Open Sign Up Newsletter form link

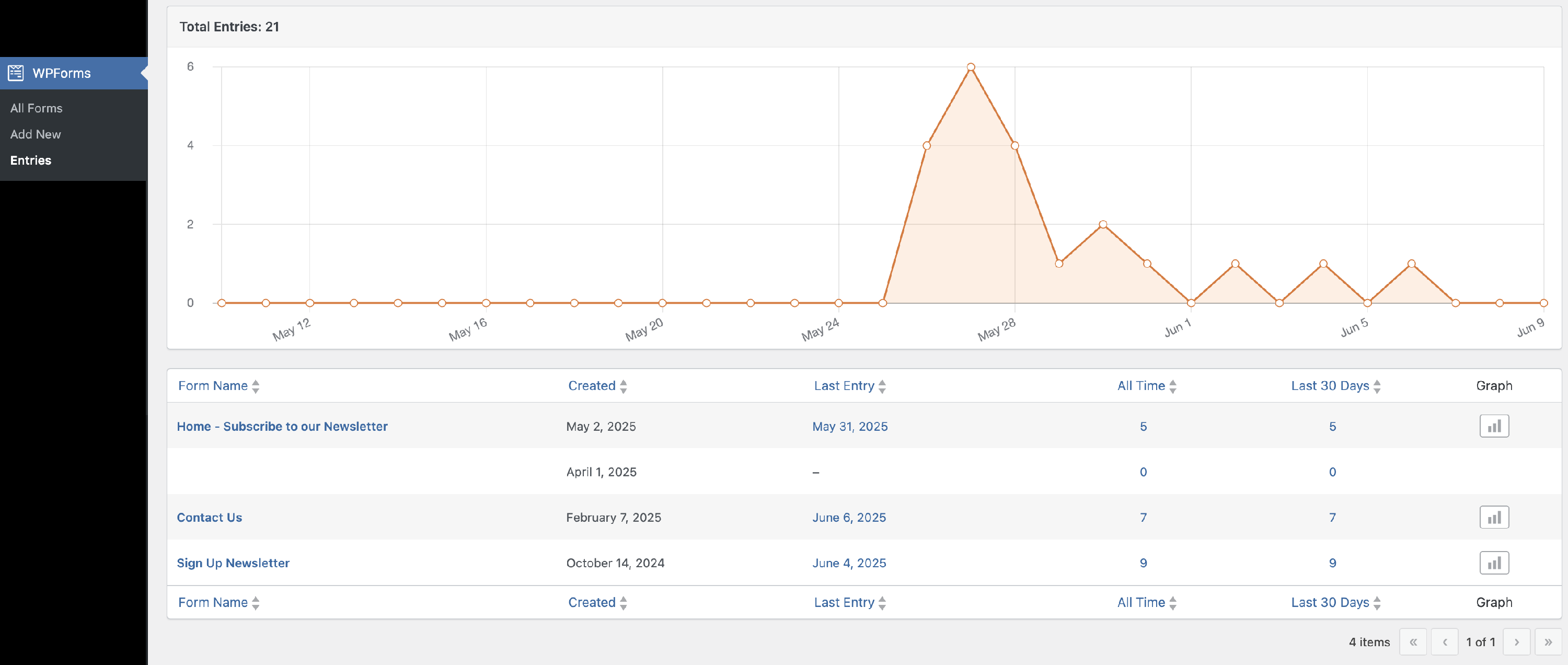pyautogui.click(x=233, y=563)
